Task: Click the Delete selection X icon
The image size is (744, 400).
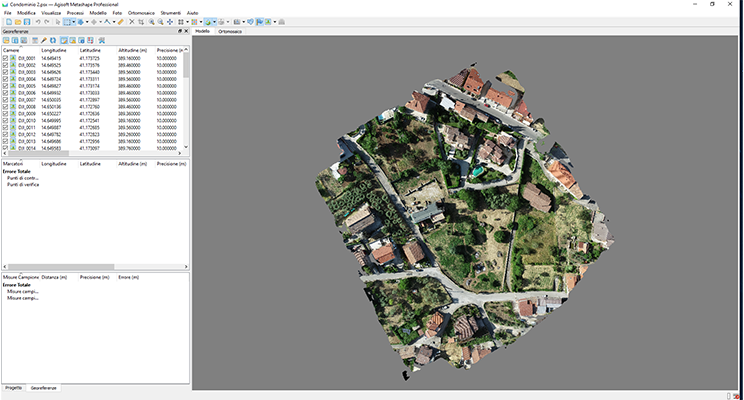Action: coord(132,22)
